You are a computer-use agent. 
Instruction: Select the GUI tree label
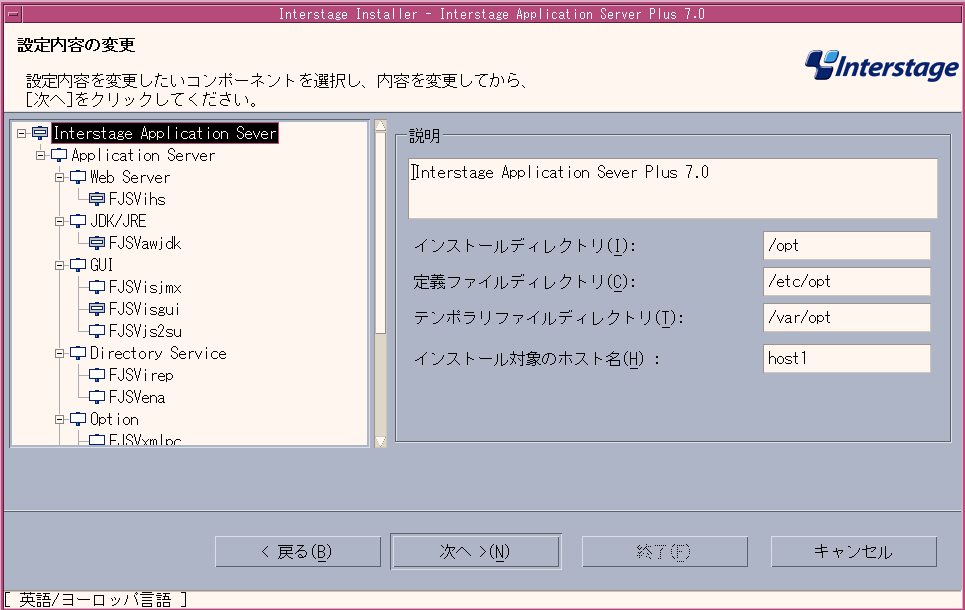tap(102, 265)
